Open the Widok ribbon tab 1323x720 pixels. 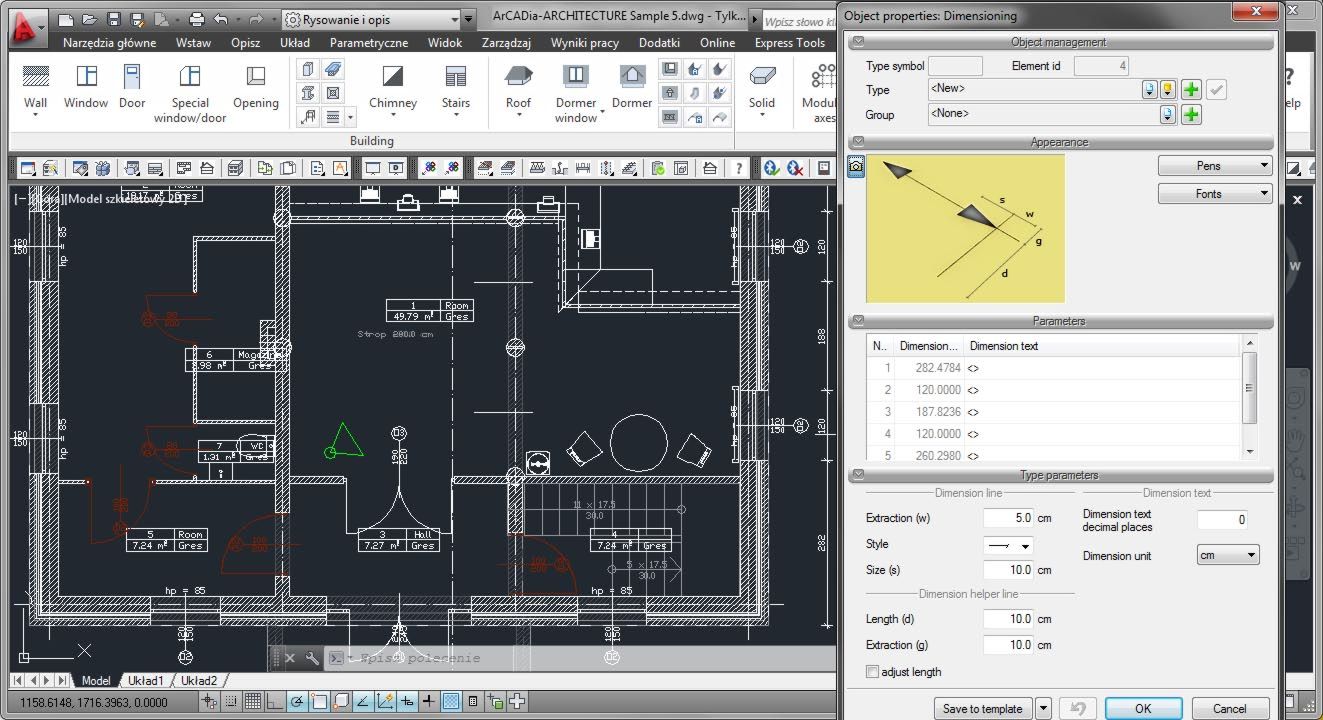(x=445, y=43)
